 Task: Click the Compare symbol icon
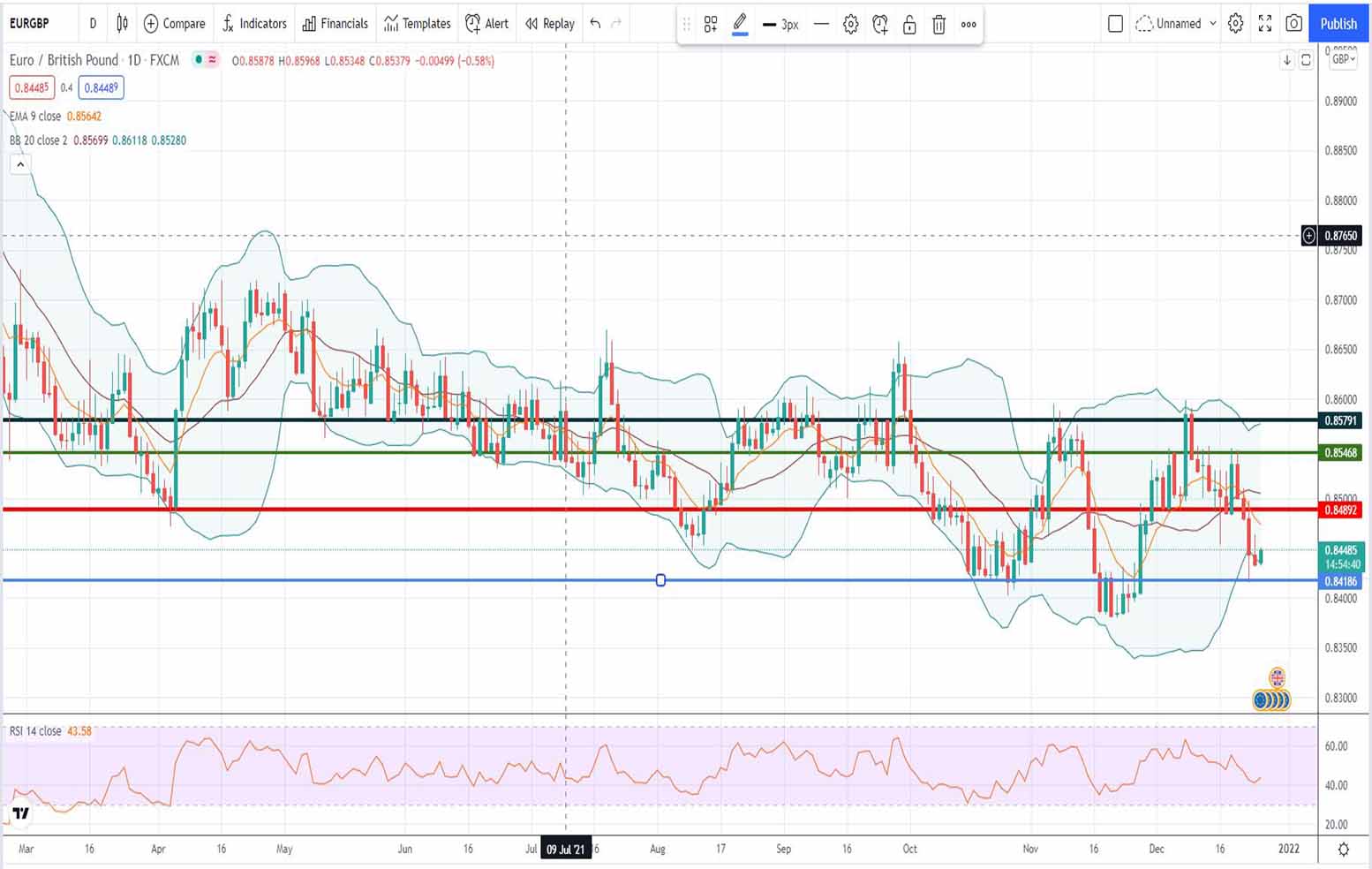point(174,24)
